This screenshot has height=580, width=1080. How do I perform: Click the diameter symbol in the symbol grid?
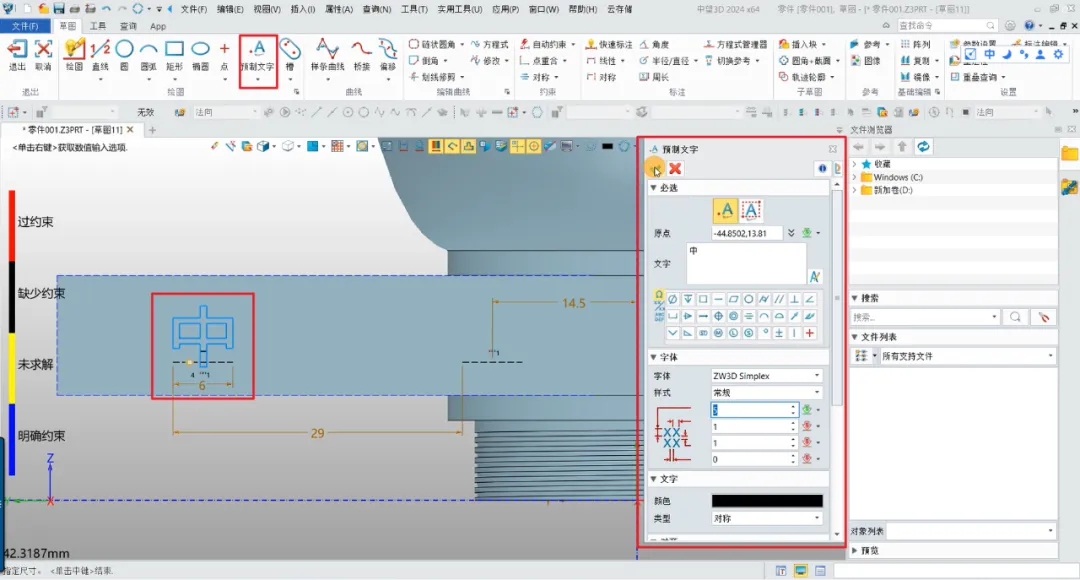[672, 299]
